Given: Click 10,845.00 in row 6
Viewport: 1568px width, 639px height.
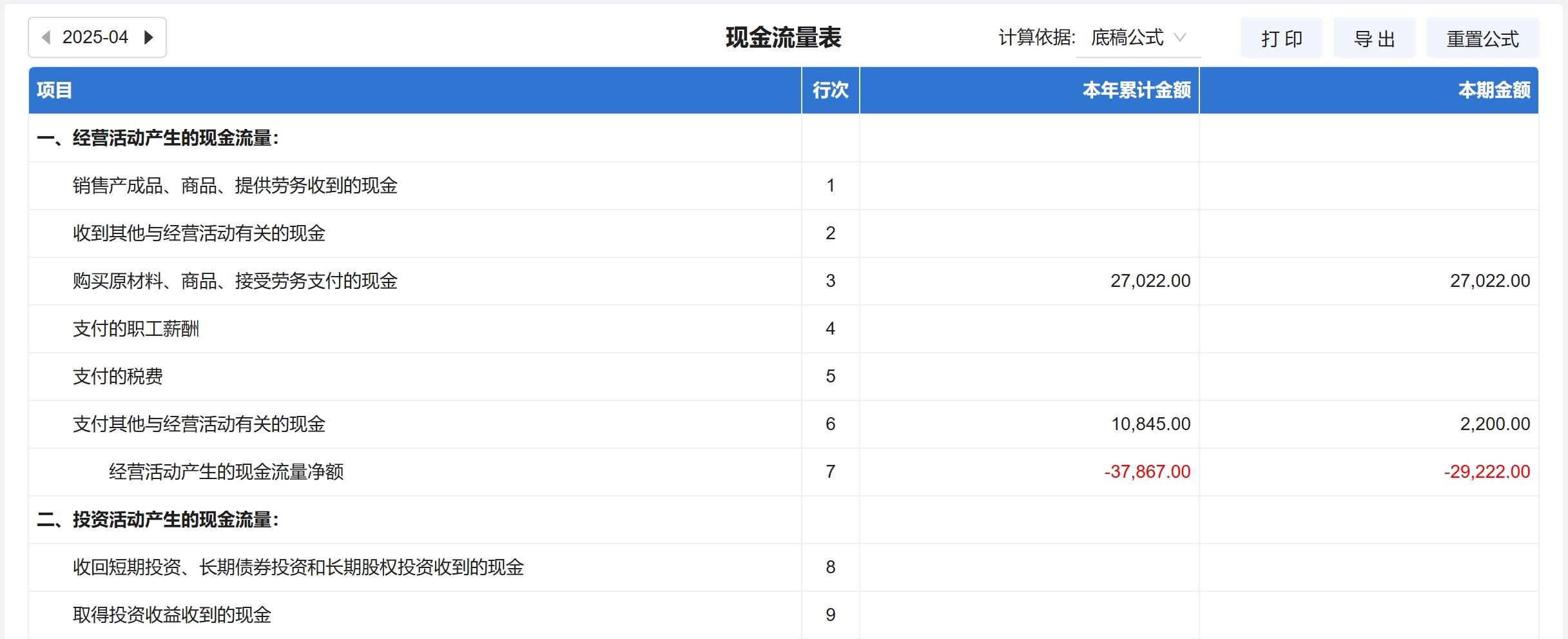Looking at the screenshot, I should [x=1150, y=424].
